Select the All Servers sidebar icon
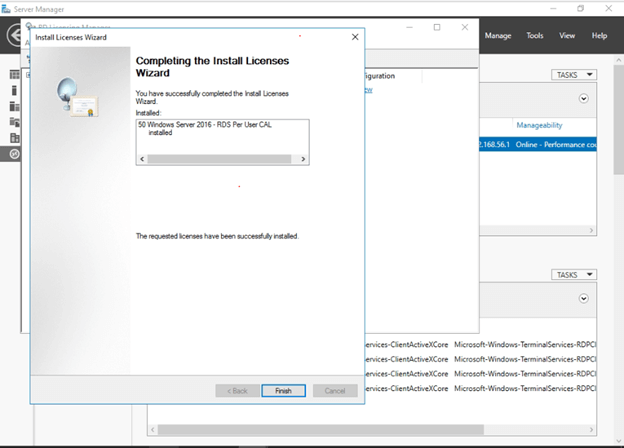 [14, 106]
